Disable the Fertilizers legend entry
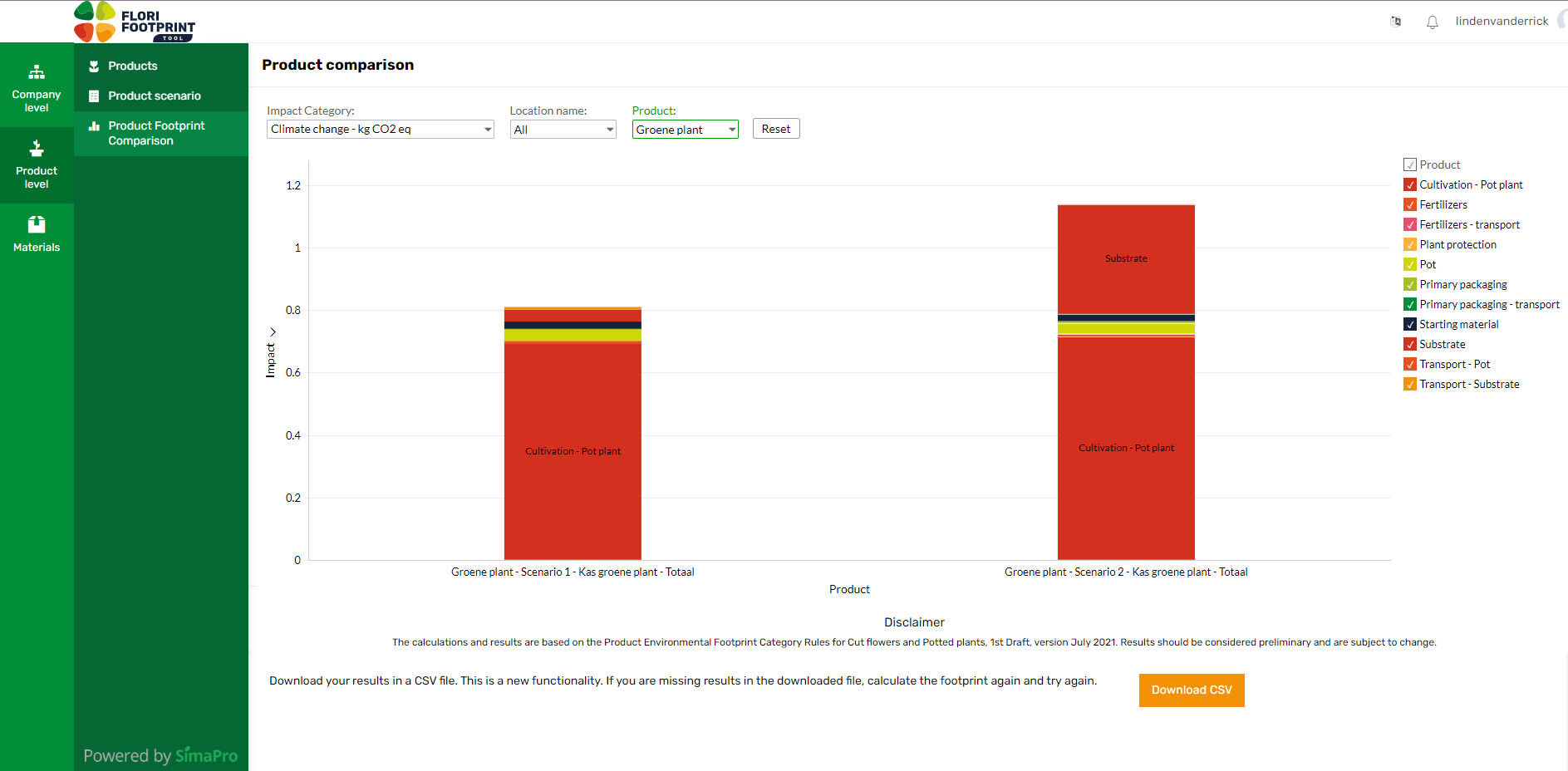The width and height of the screenshot is (1568, 771). 1410,204
